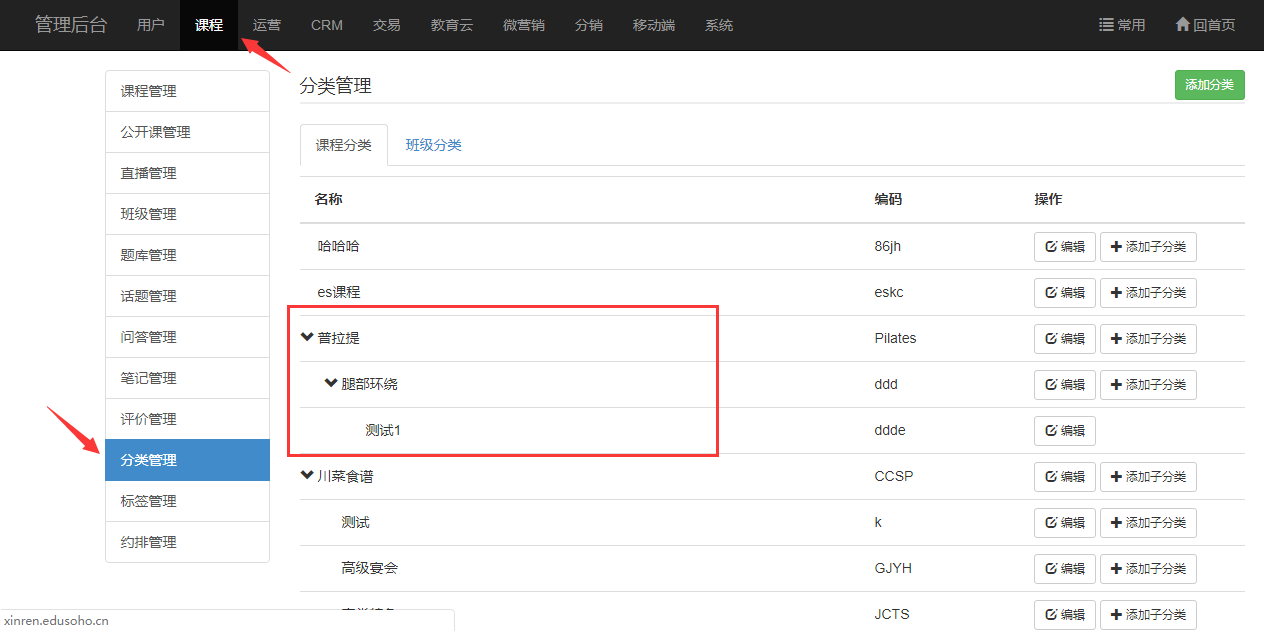The width and height of the screenshot is (1264, 632).
Task: Click plus icon in 普拉提 row
Action: tap(1116, 339)
